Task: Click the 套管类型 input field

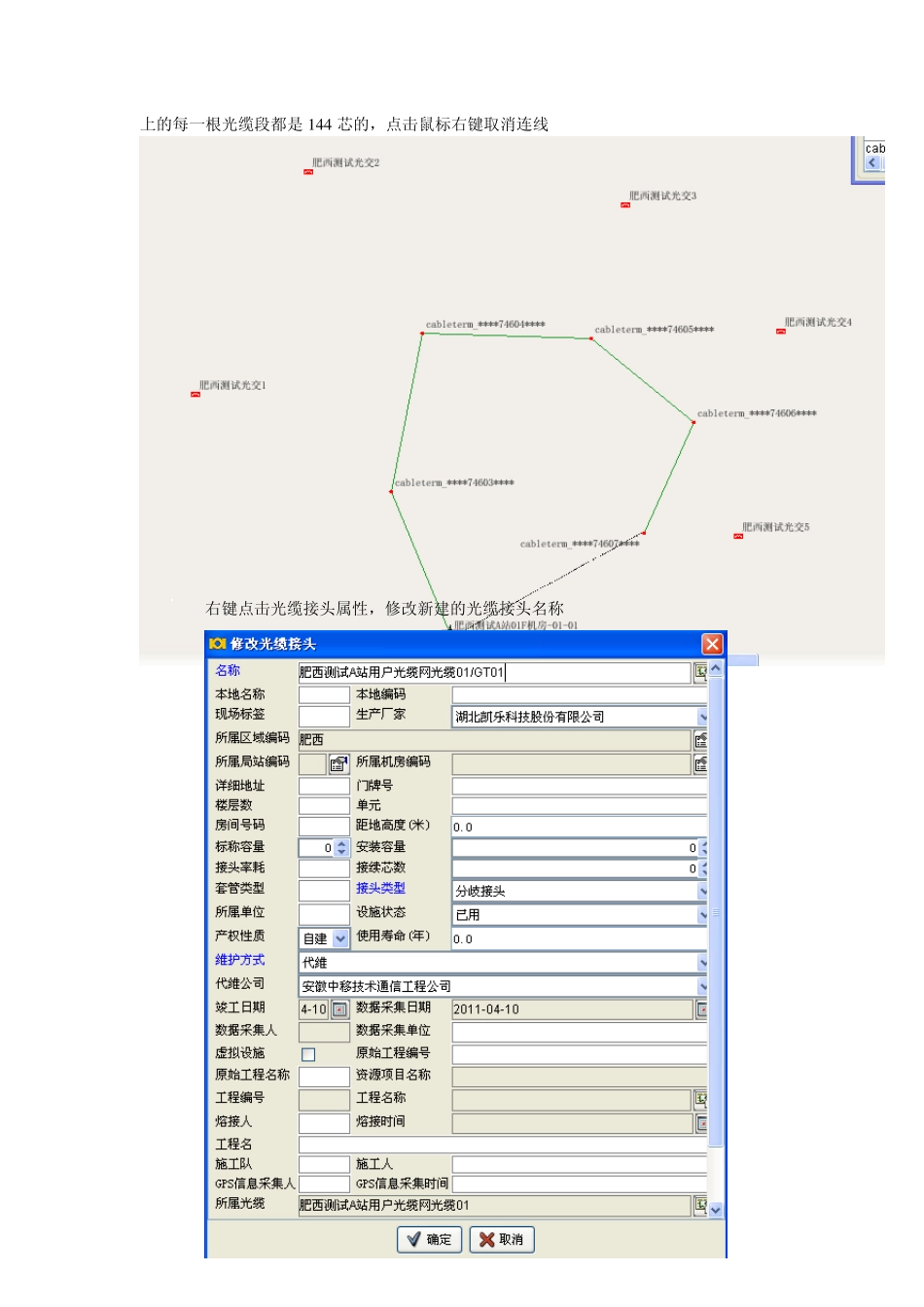Action: 324,891
